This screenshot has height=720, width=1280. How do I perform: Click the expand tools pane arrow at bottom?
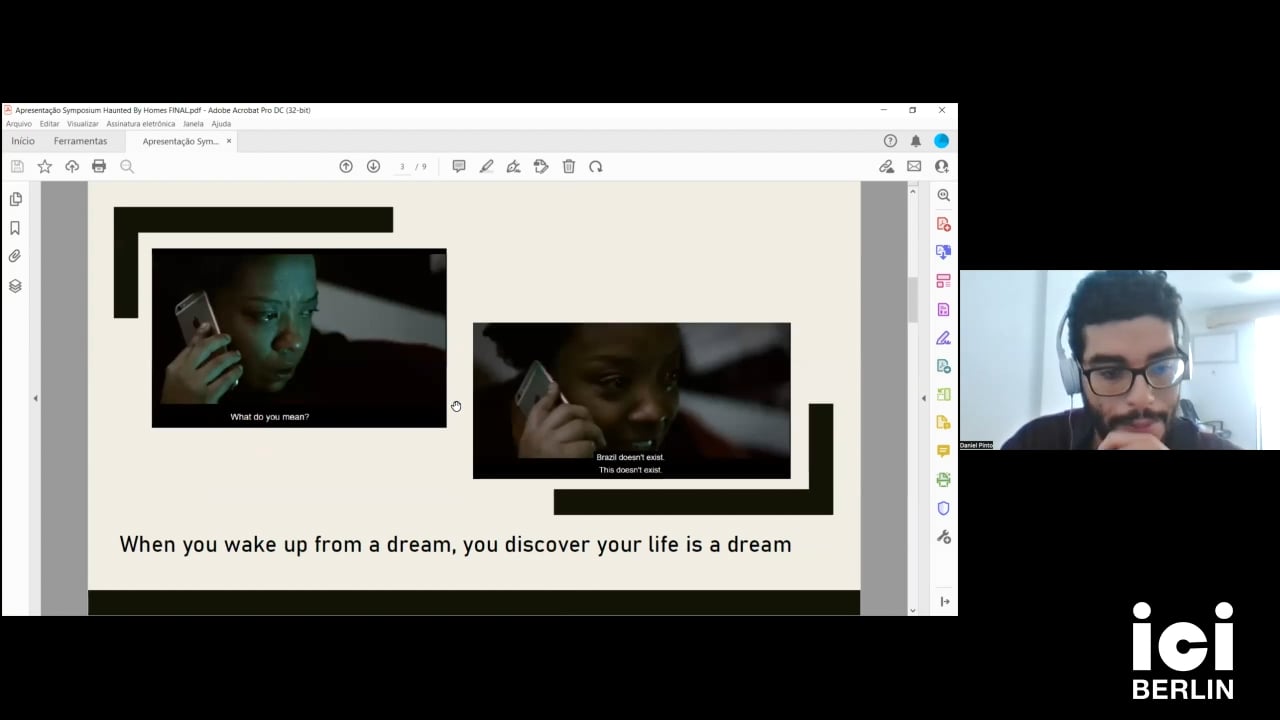point(945,601)
